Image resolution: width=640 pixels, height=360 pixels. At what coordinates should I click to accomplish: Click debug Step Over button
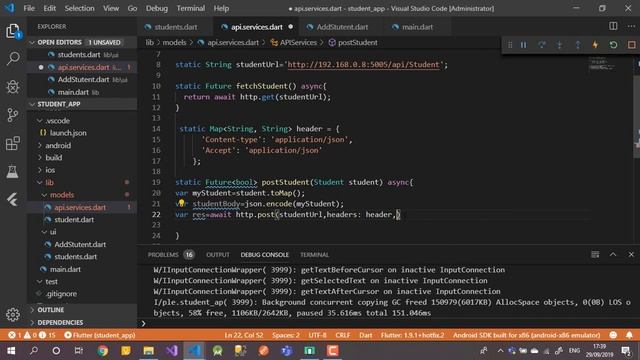pyautogui.click(x=542, y=45)
